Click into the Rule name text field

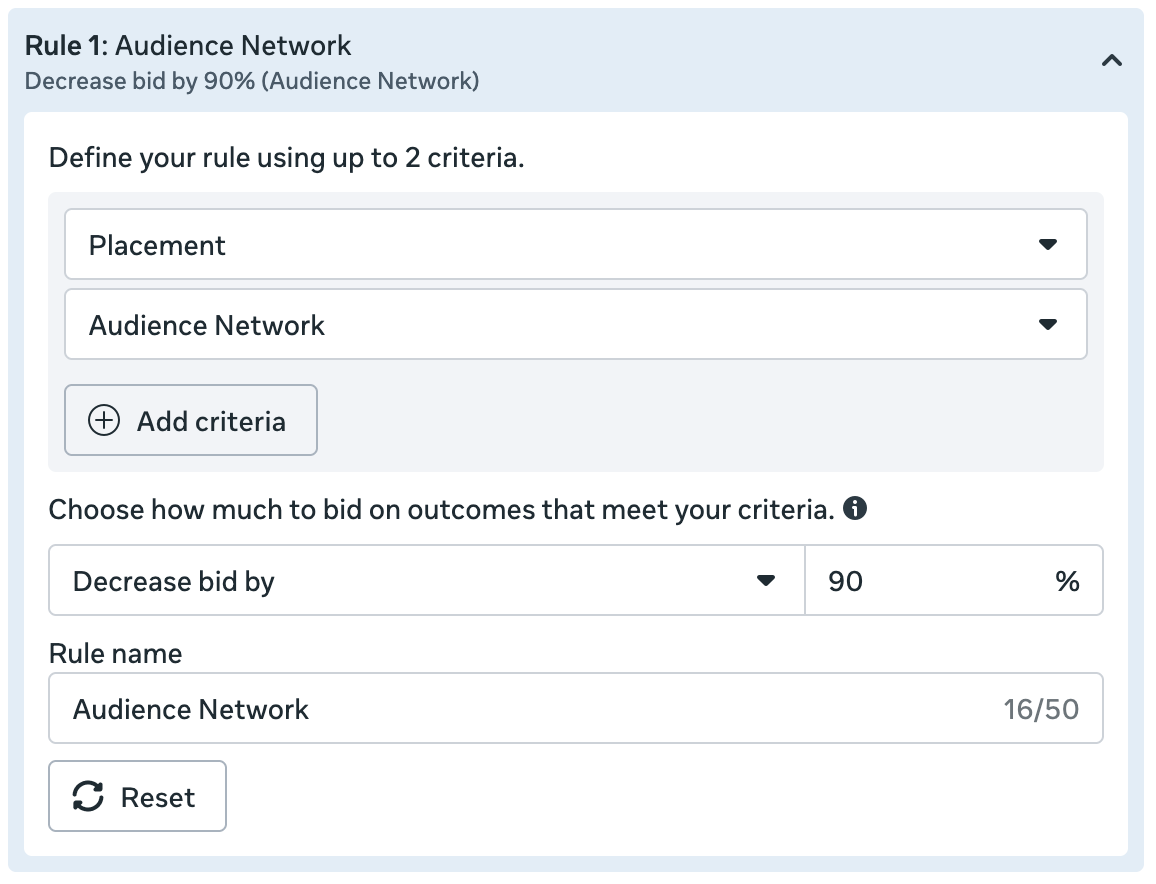point(520,709)
